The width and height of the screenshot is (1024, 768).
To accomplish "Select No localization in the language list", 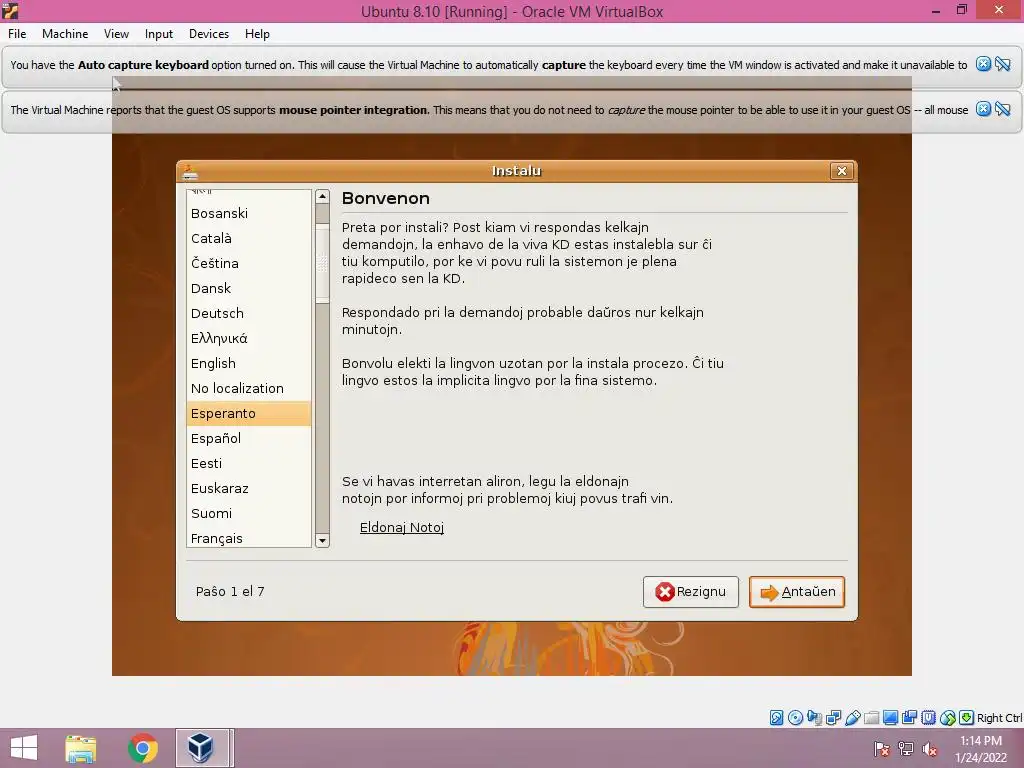I will pos(249,389).
